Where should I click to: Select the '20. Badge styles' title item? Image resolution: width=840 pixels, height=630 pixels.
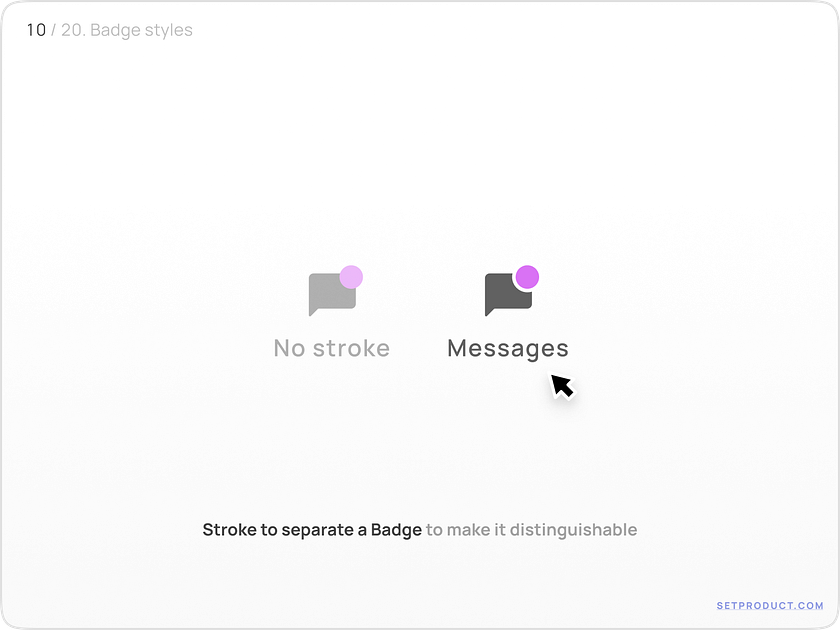tap(130, 30)
